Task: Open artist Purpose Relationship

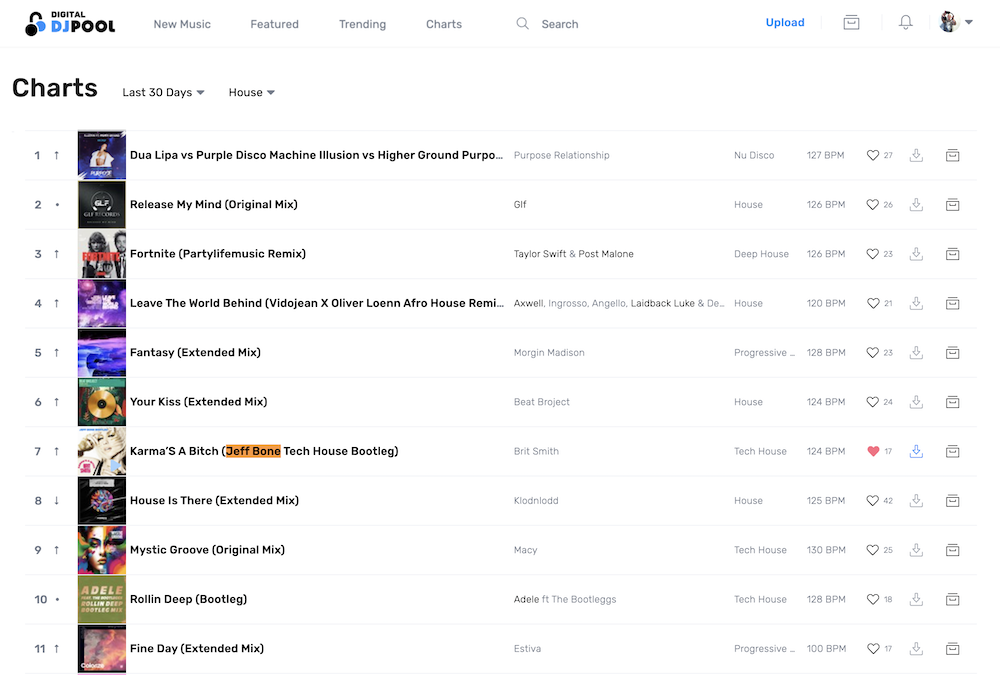Action: (x=561, y=155)
